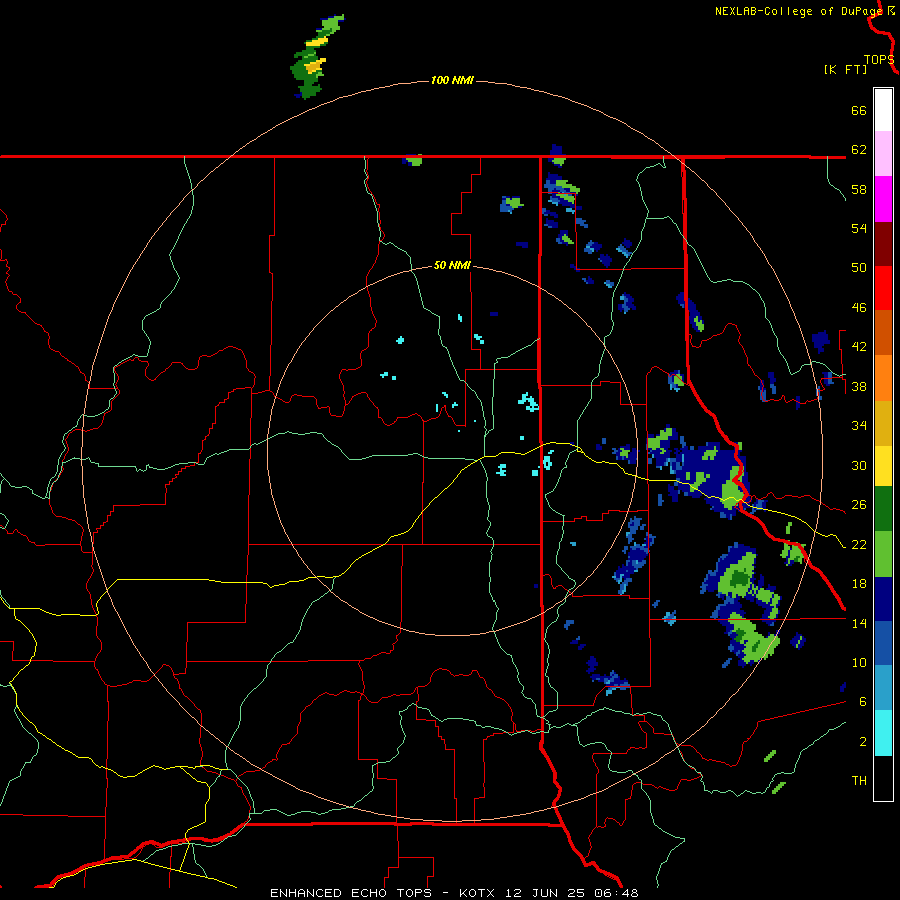Viewport: 900px width, 900px height.
Task: Click the black TH legend swatch
Action: click(x=883, y=778)
